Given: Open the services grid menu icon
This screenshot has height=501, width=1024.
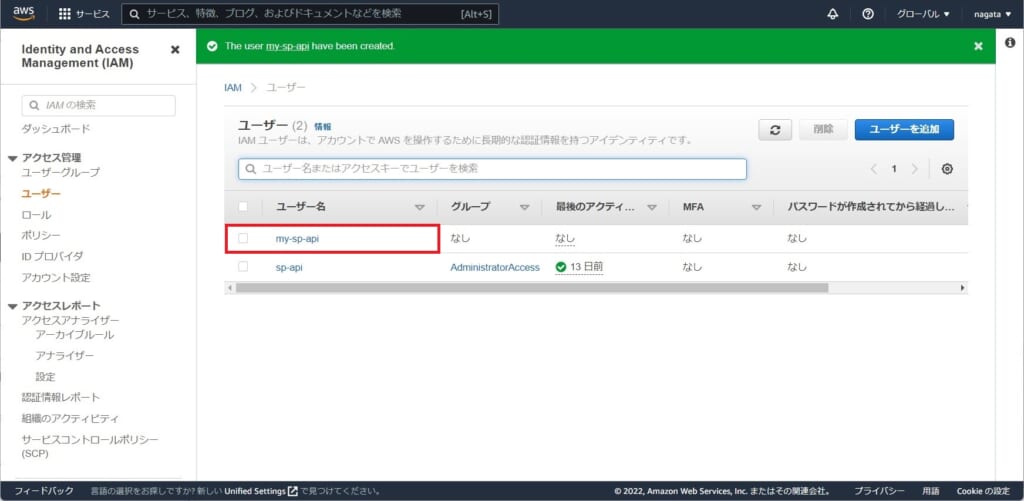Looking at the screenshot, I should point(65,14).
